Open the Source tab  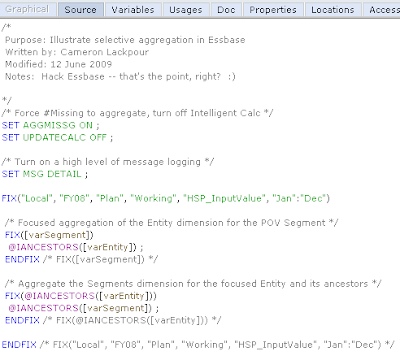(81, 10)
